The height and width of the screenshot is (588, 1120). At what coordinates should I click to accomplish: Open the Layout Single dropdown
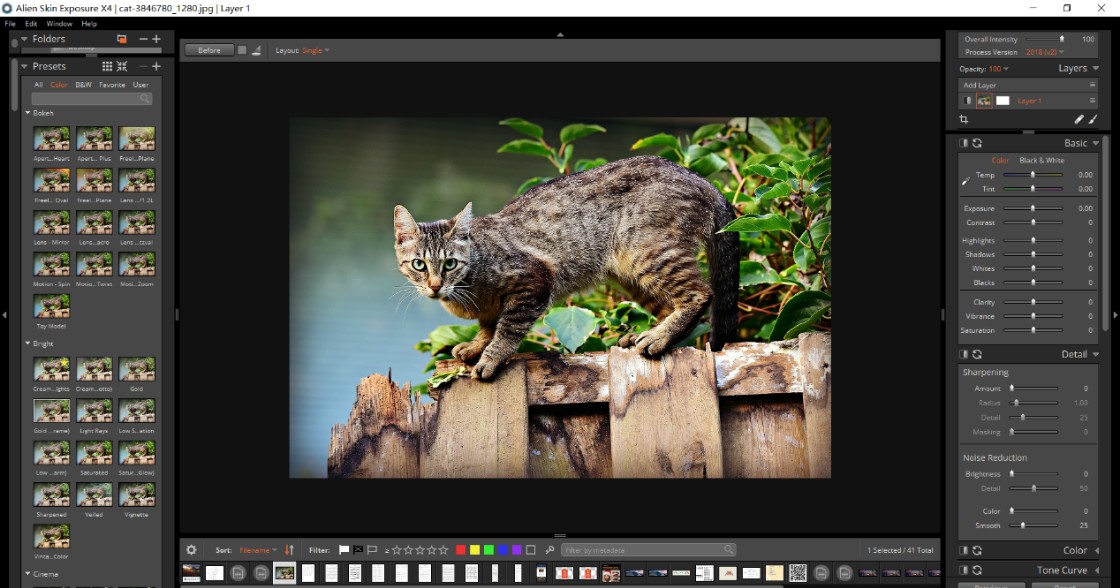(315, 50)
